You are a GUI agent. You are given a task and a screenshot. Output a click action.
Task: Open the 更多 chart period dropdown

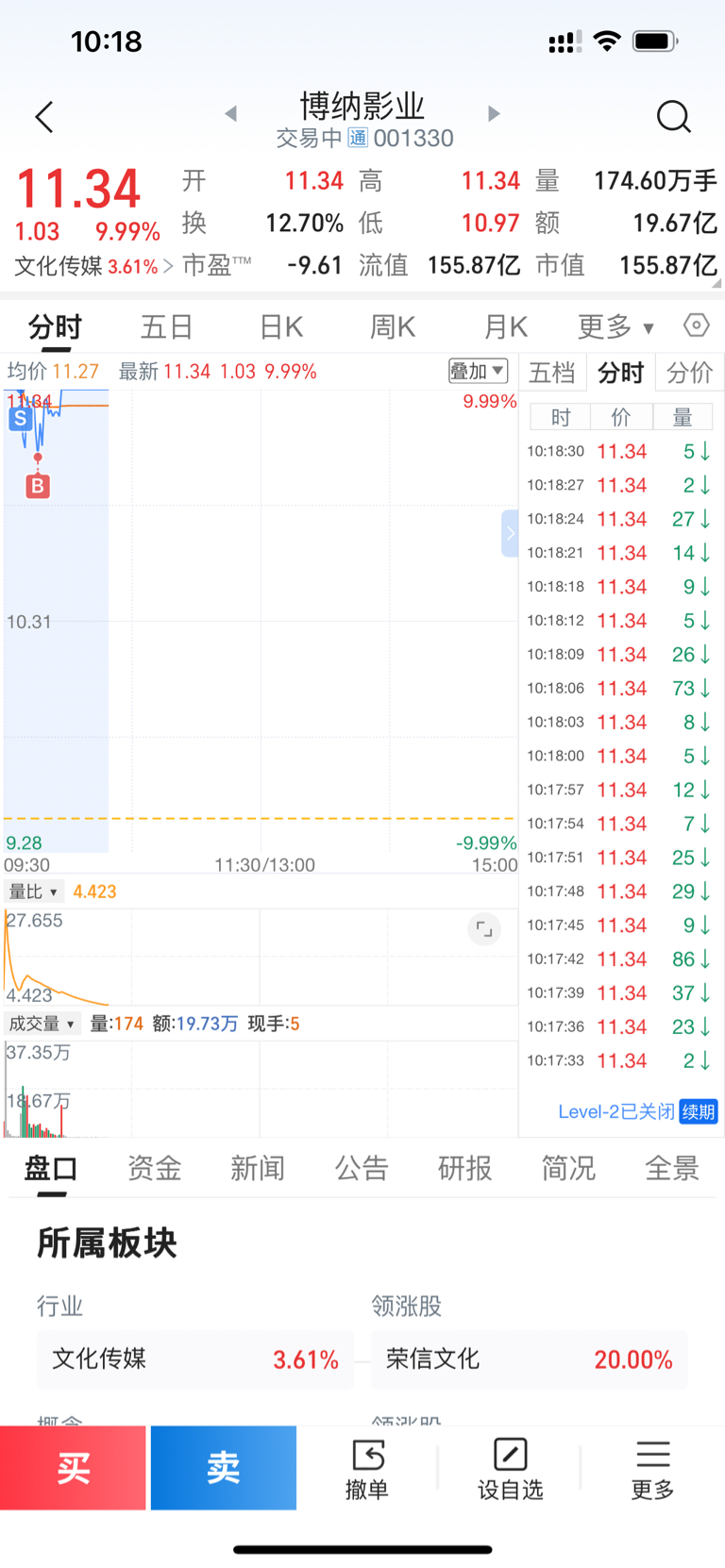[615, 327]
